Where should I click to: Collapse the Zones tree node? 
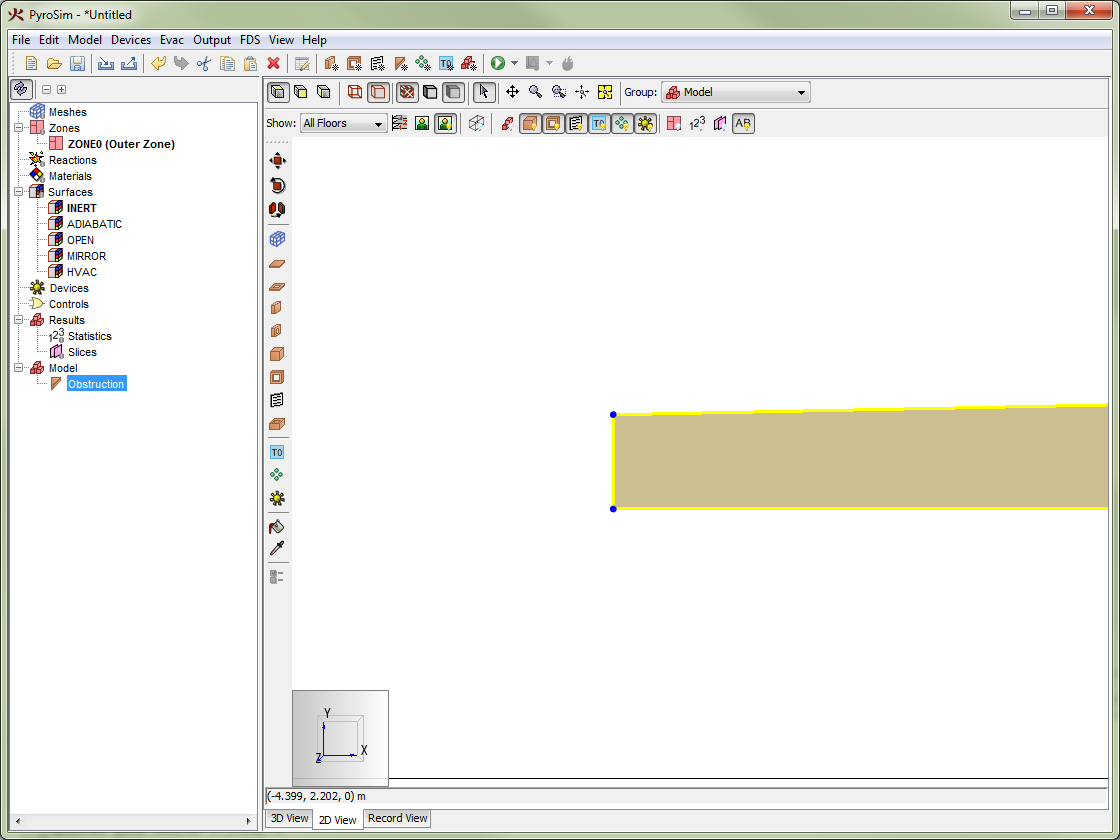(19, 128)
